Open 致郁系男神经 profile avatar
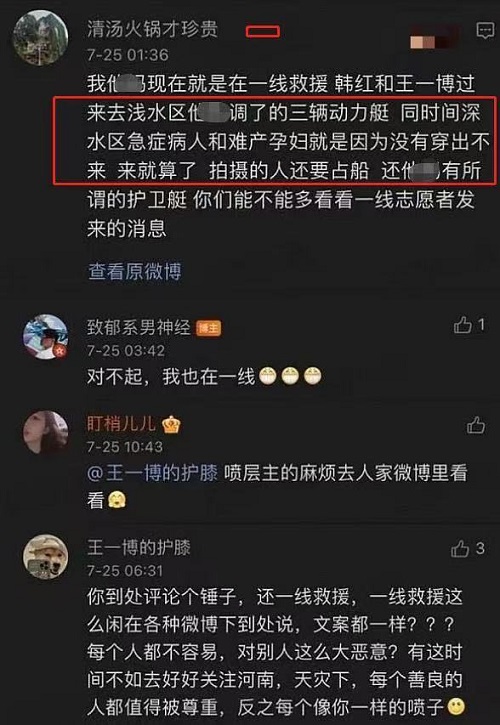Viewport: 500px width, 725px height. point(45,337)
